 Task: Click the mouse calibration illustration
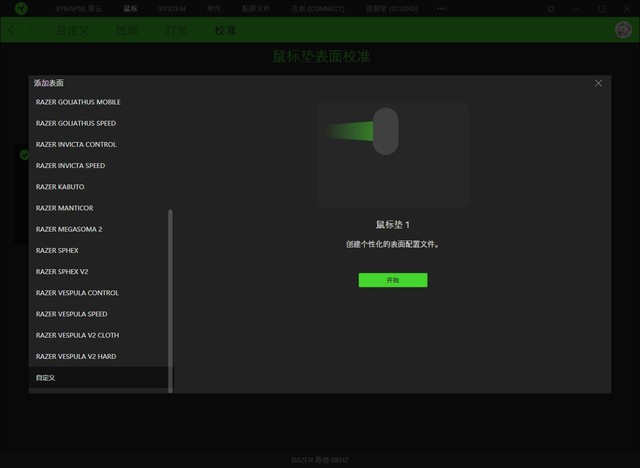(393, 155)
